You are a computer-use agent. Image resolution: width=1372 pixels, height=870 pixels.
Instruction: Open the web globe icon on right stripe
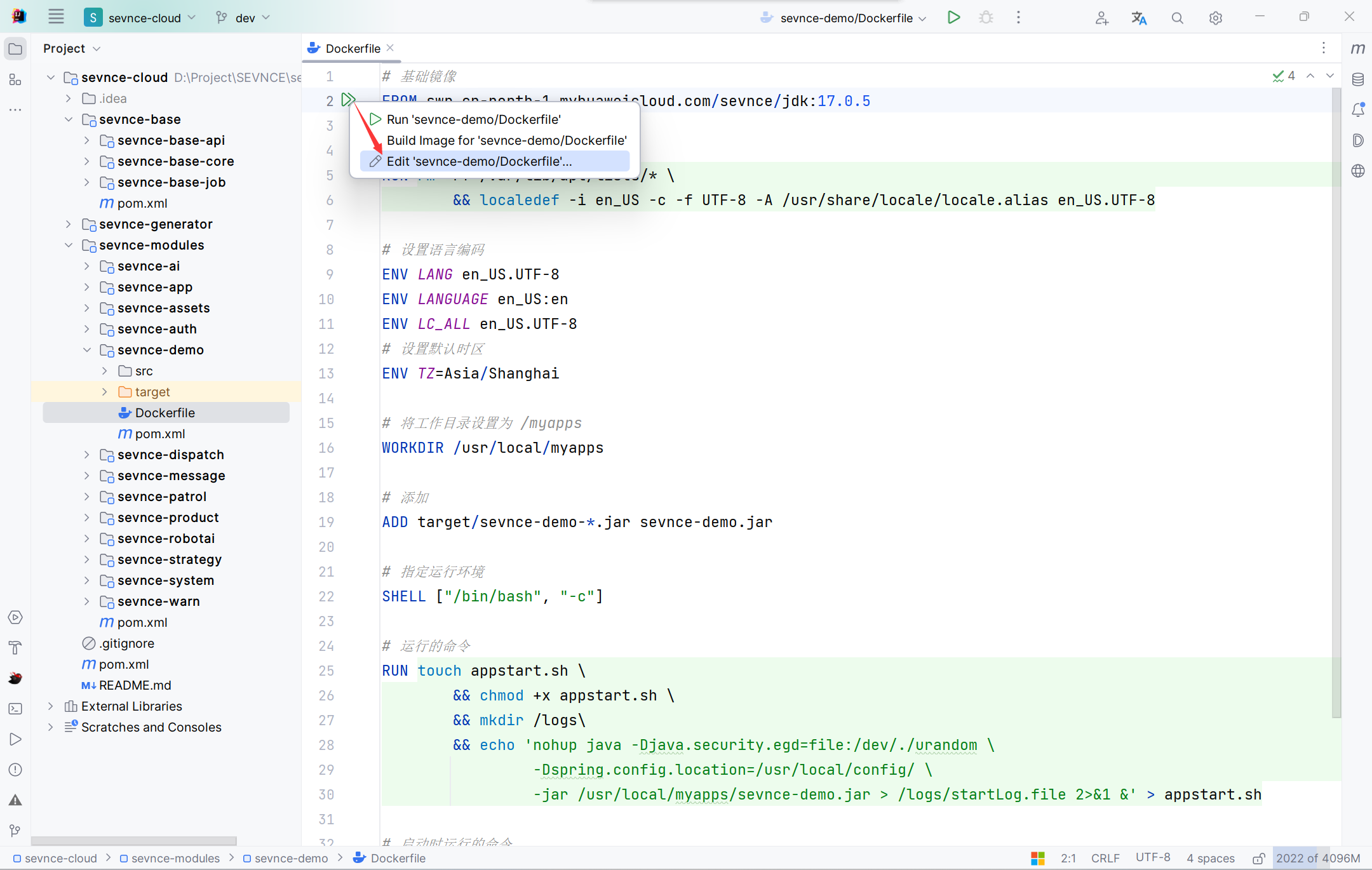click(1357, 171)
